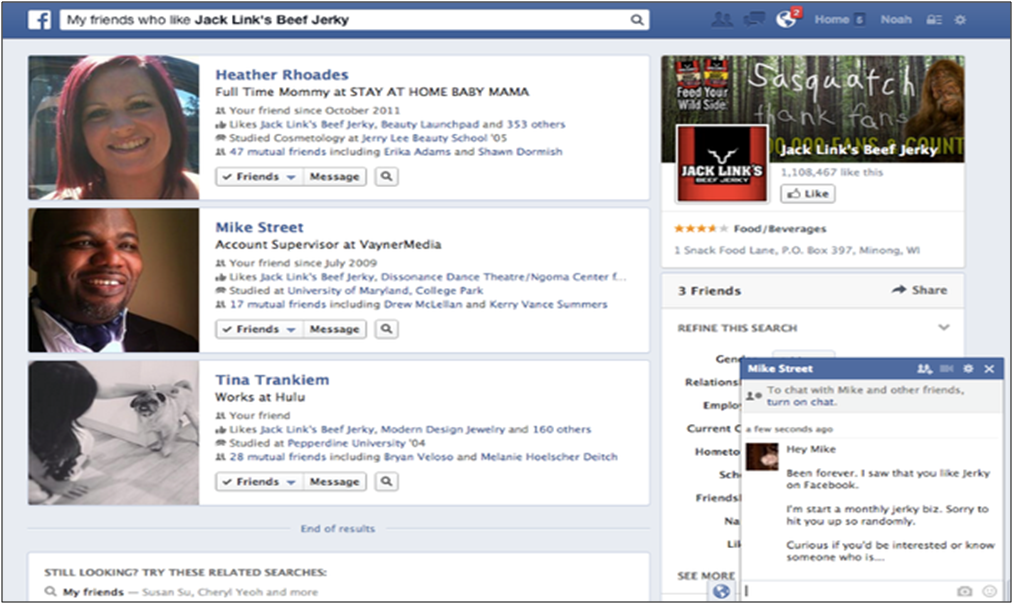Image resolution: width=1013 pixels, height=603 pixels.
Task: Click search icon beside Heather Rhoades' Message button
Action: (x=387, y=177)
